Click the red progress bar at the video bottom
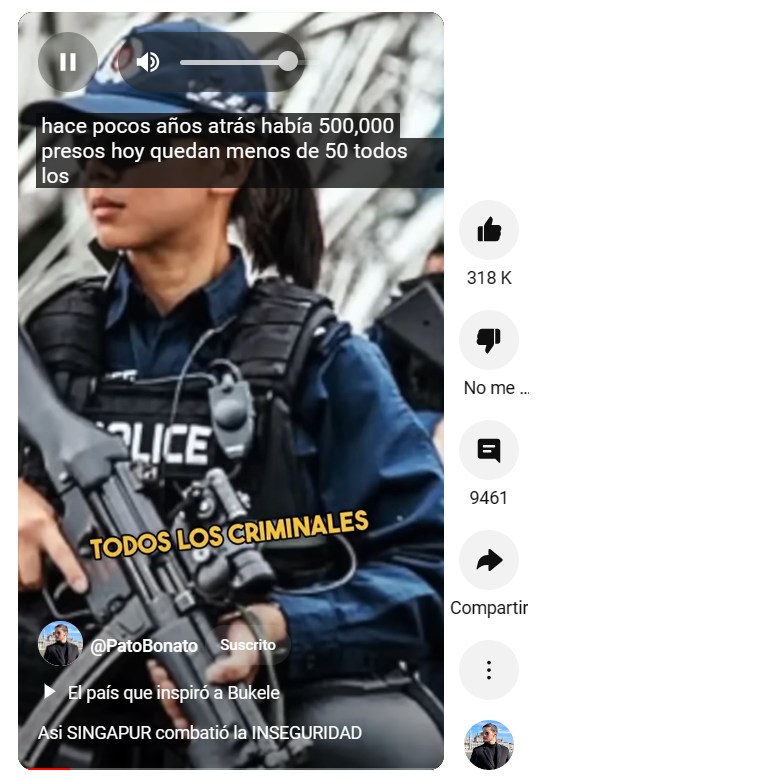 [x=49, y=769]
